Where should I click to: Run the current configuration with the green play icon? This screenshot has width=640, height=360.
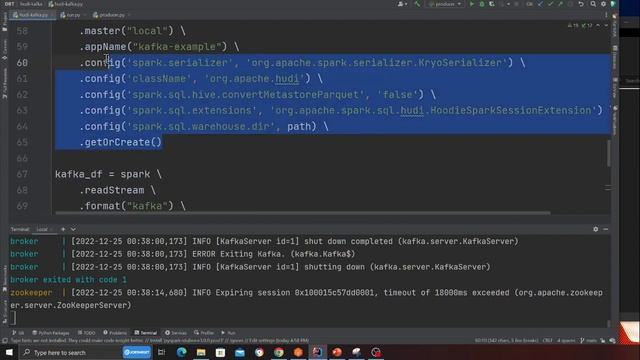tap(472, 4)
